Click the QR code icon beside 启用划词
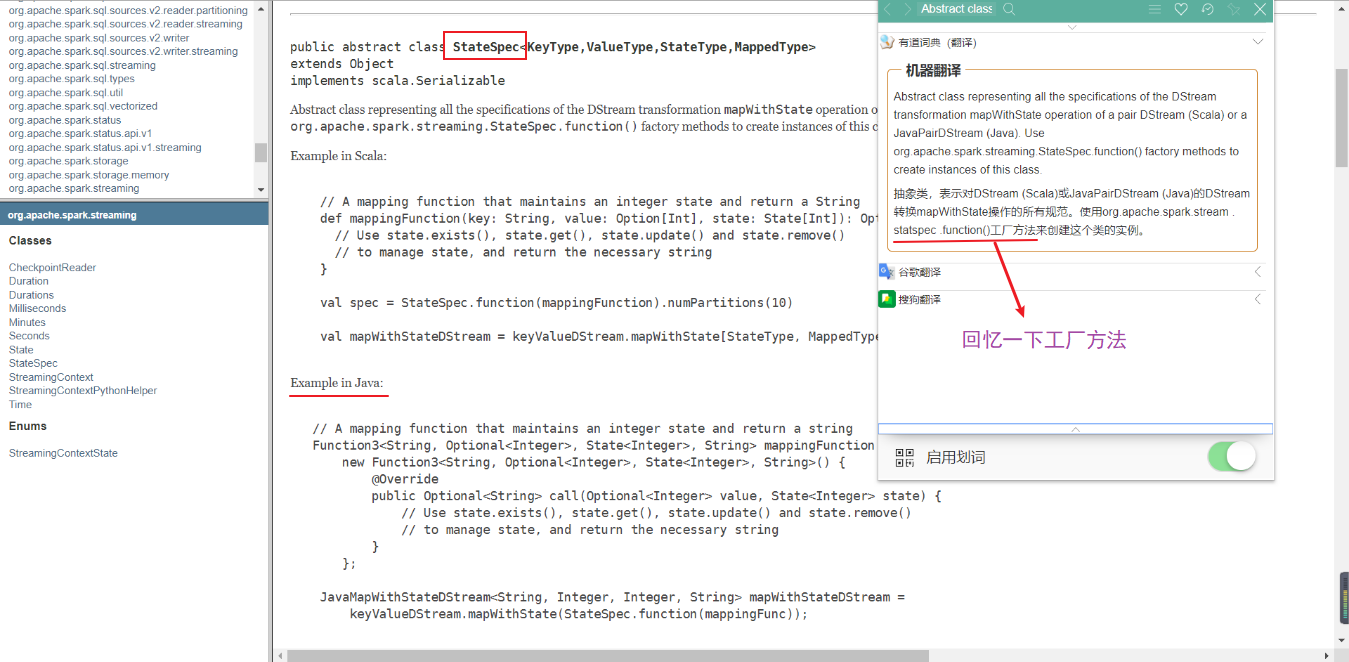Image resolution: width=1349 pixels, height=662 pixels. [x=904, y=458]
